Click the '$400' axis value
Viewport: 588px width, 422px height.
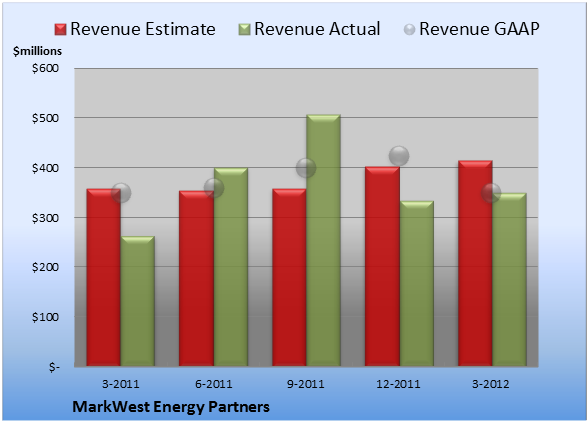click(45, 168)
